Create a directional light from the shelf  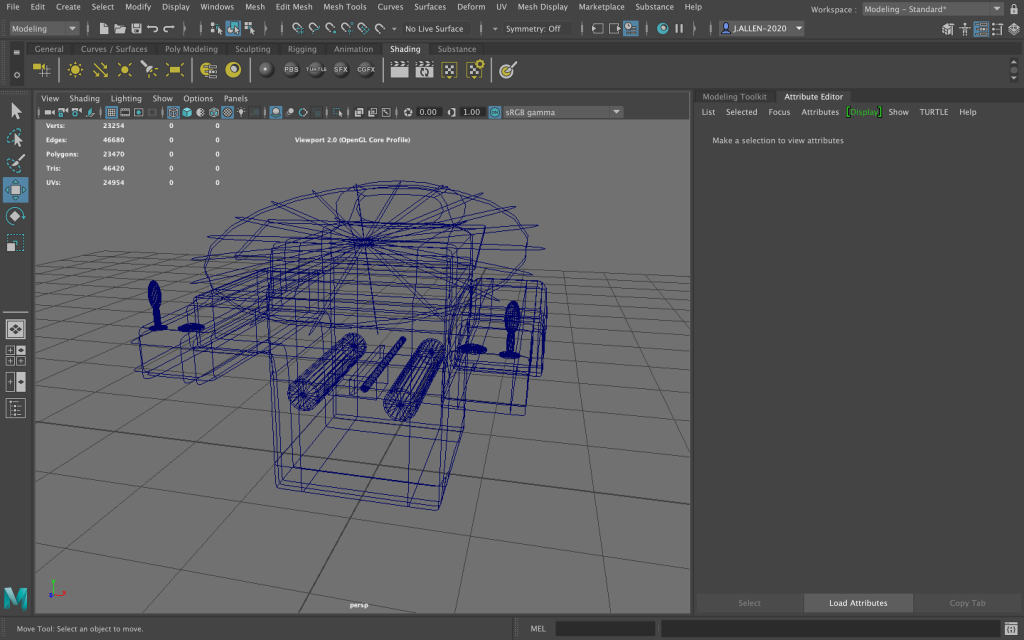coord(100,70)
